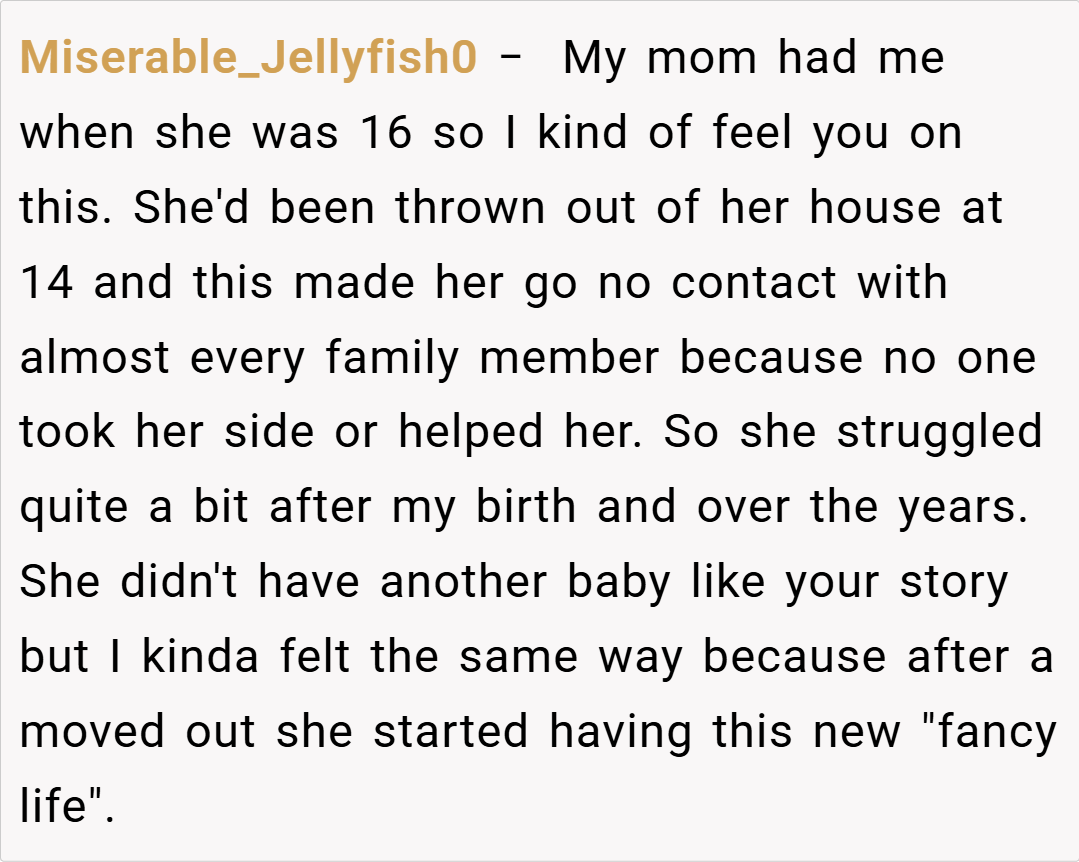The image size is (1079, 862).
Task: Open Miserable_Jellyfish0 user profile link
Action: click(248, 58)
